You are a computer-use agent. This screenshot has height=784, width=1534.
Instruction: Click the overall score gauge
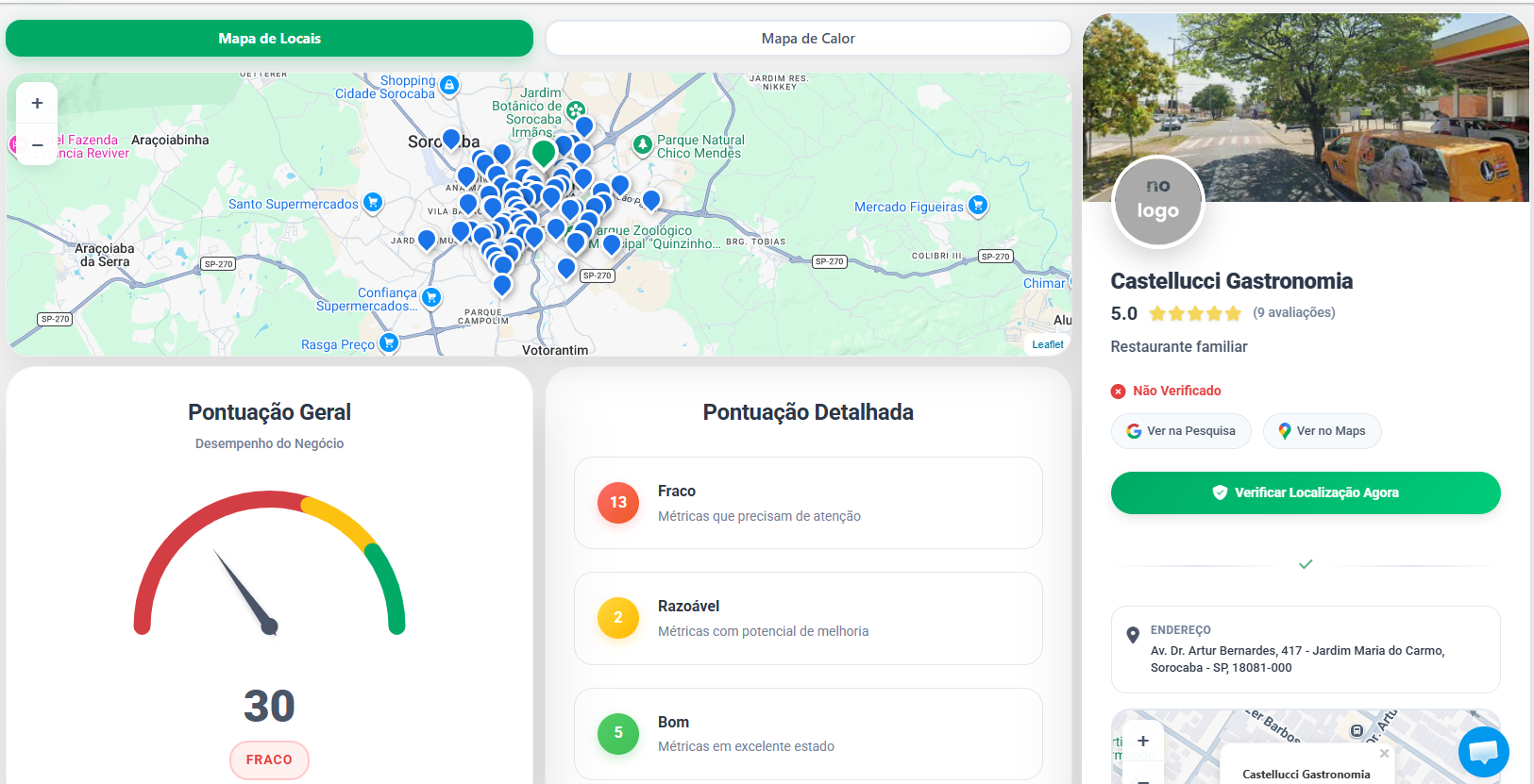269,563
